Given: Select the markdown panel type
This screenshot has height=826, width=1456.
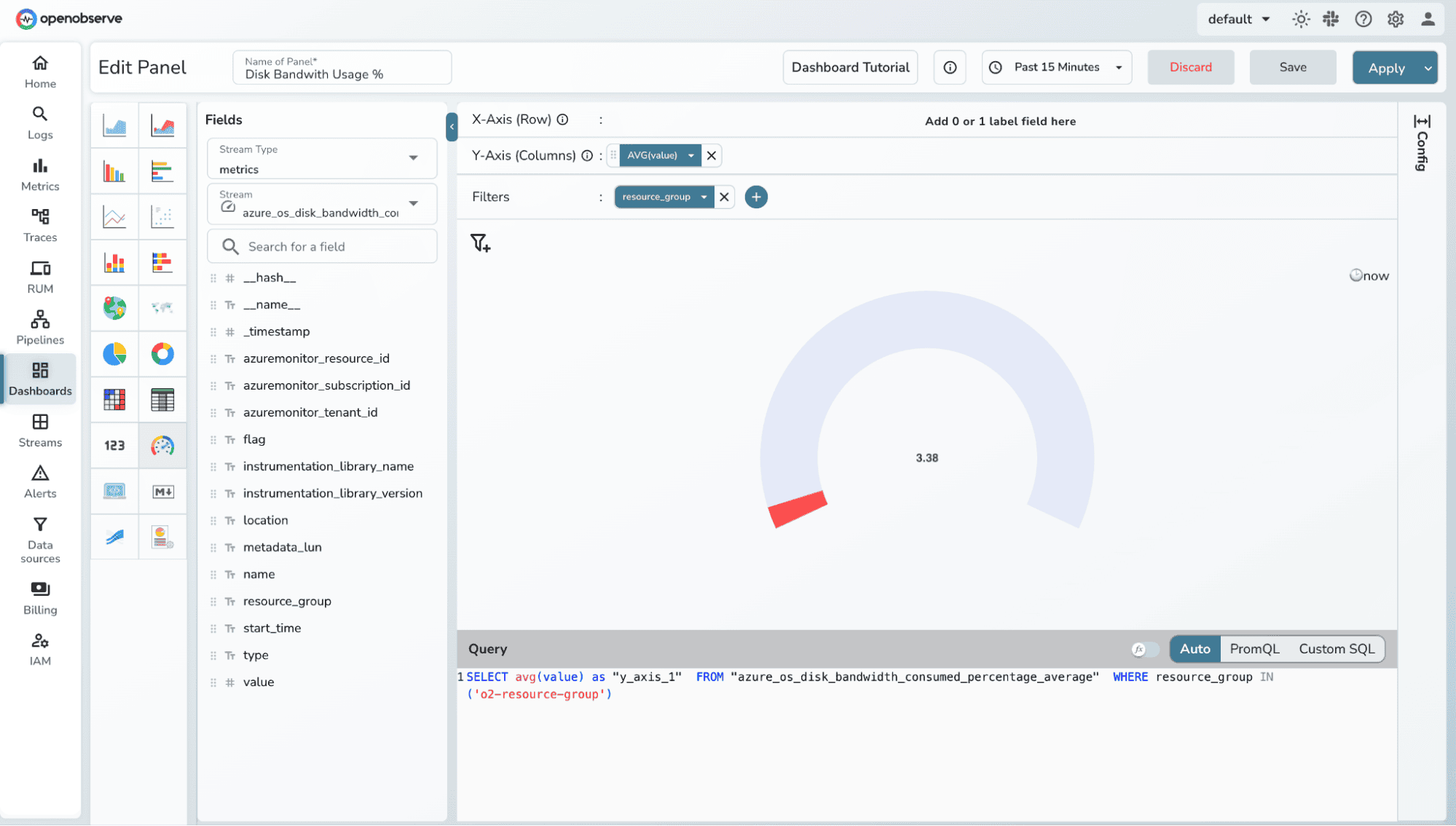Looking at the screenshot, I should (162, 491).
